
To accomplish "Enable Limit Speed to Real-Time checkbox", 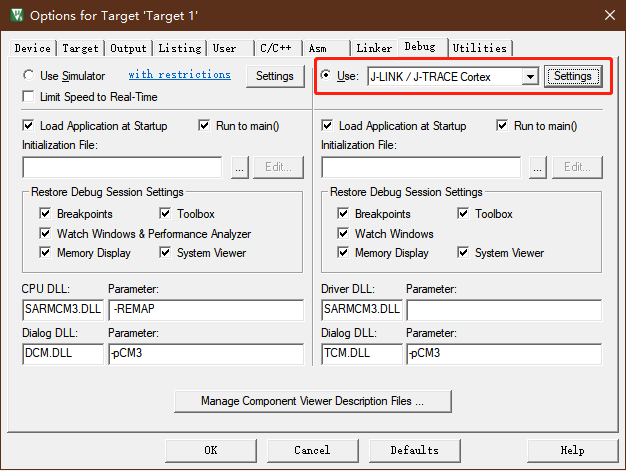I will (x=28, y=97).
